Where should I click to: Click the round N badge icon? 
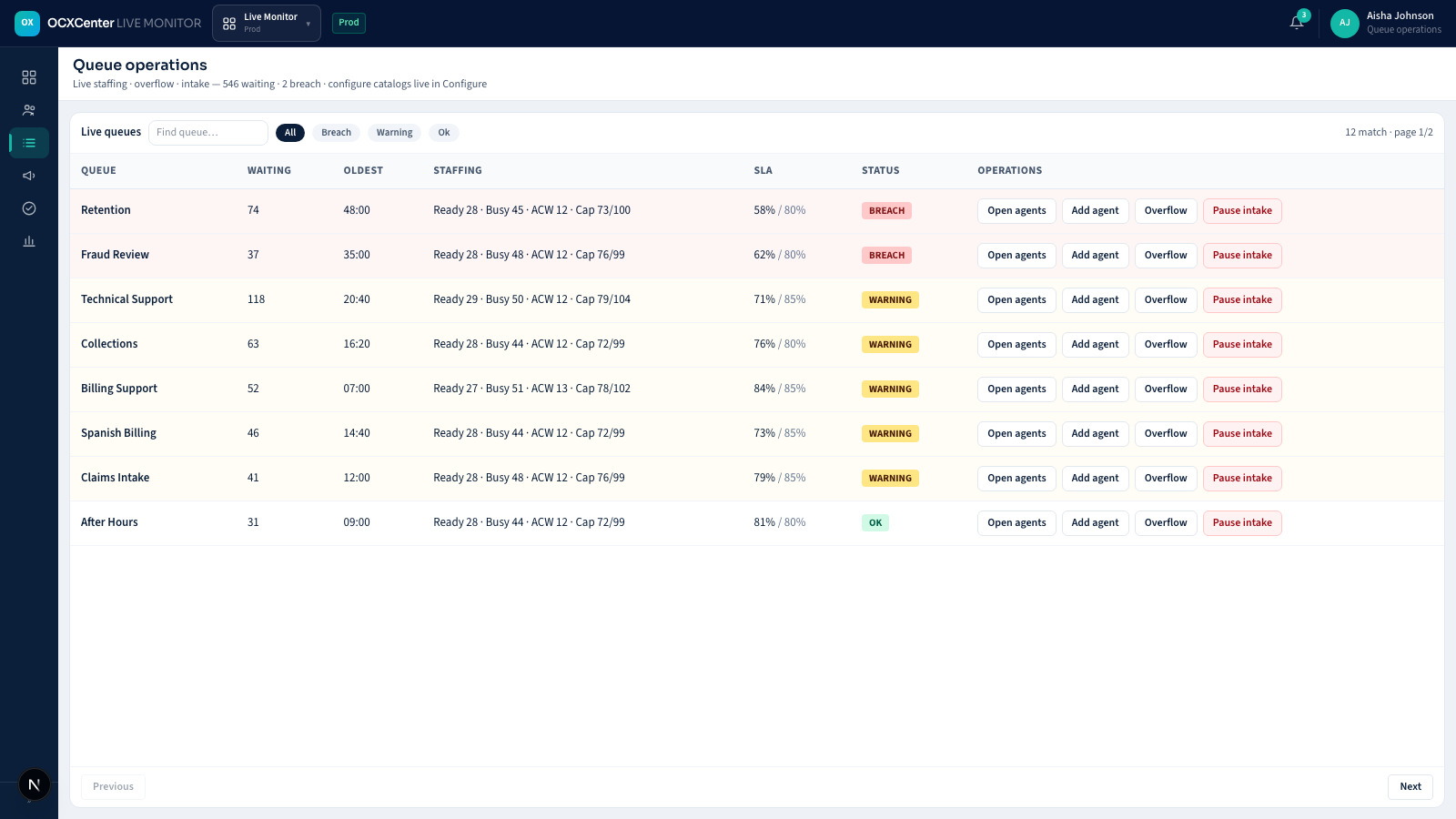click(35, 784)
